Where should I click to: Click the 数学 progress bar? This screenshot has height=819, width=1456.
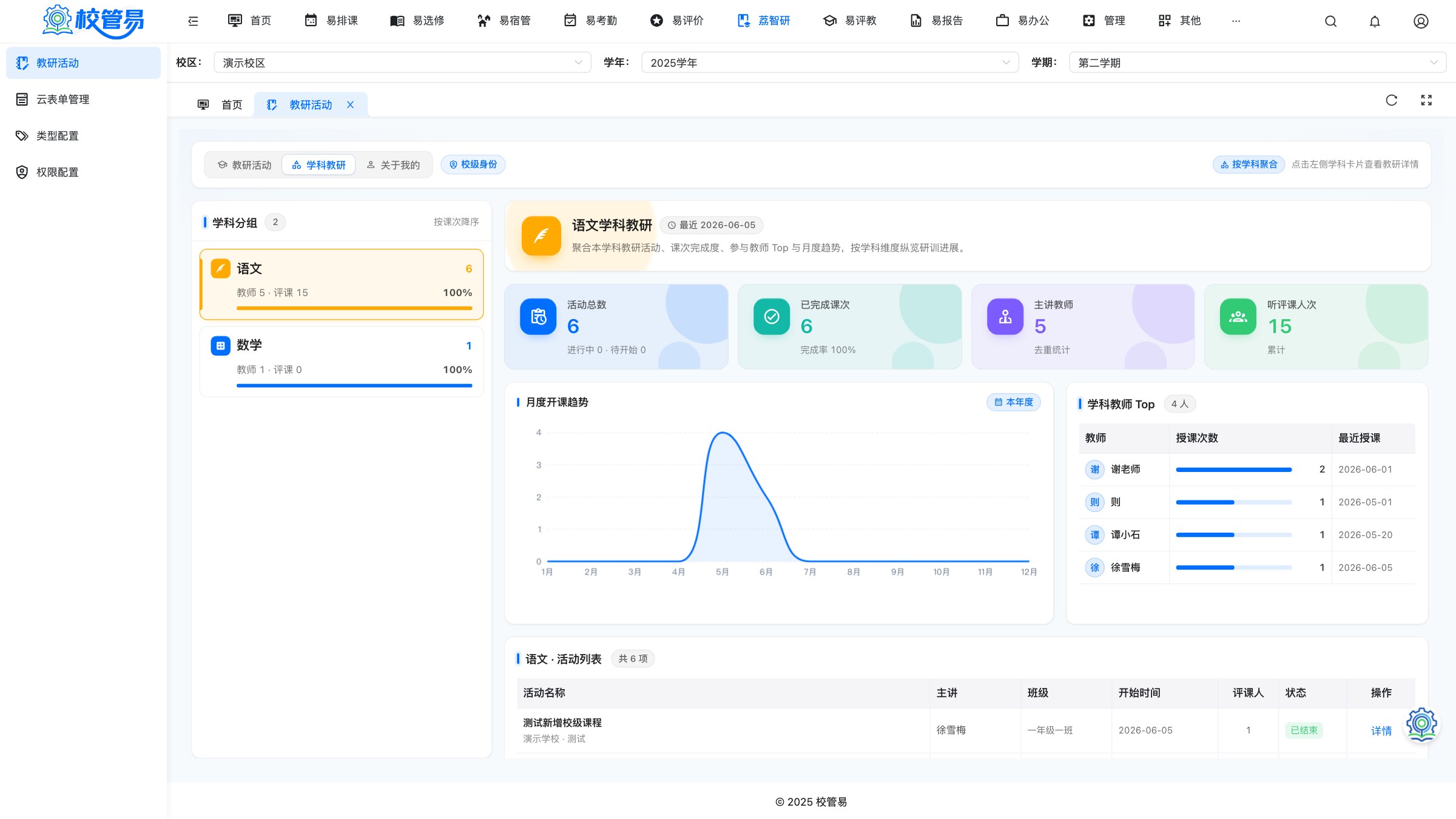[x=354, y=385]
